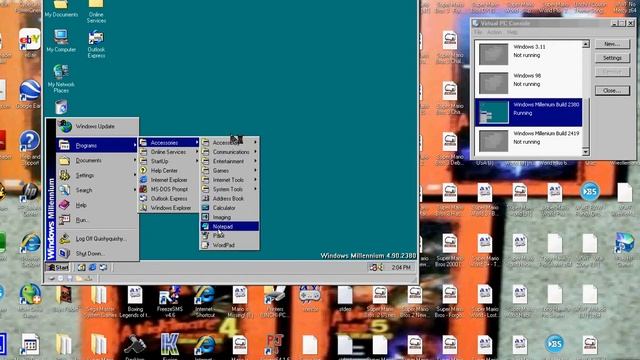
Task: Open Google Earth icon on host desktop
Action: [x=29, y=95]
